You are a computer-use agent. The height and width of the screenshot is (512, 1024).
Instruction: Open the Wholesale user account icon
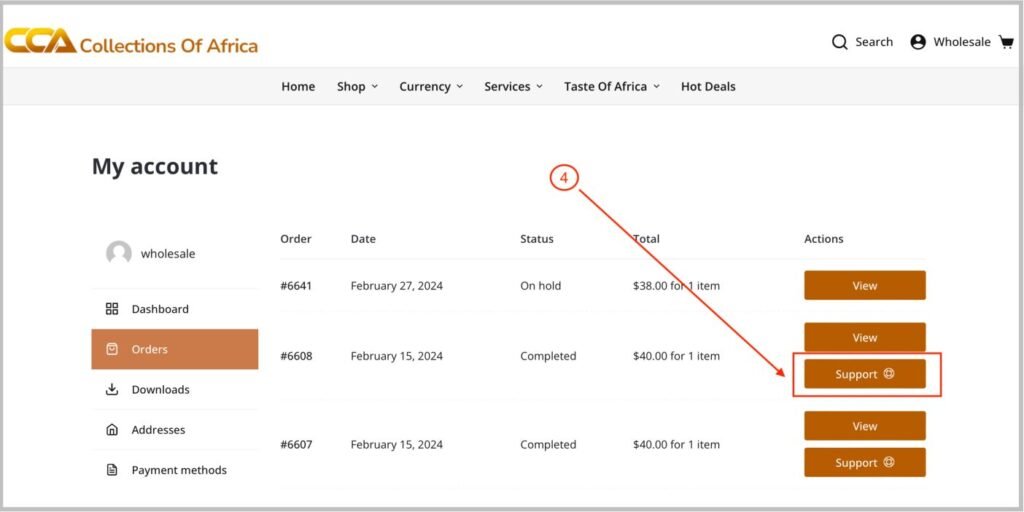coord(918,42)
